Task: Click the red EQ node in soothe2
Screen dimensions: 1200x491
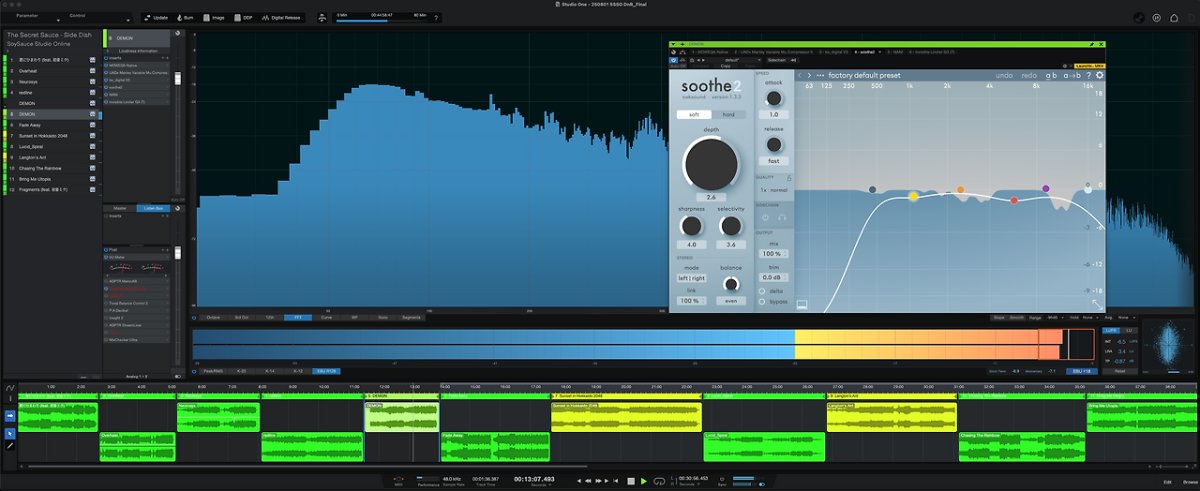Action: [x=1014, y=200]
